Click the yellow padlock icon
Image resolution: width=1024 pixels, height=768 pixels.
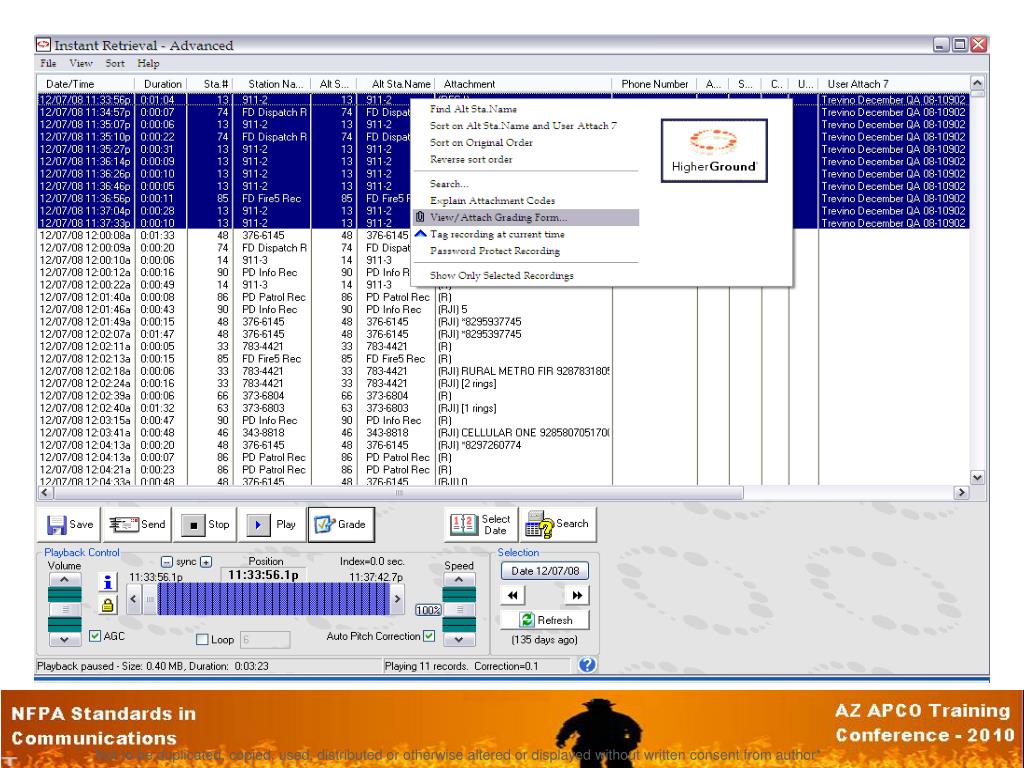point(108,605)
